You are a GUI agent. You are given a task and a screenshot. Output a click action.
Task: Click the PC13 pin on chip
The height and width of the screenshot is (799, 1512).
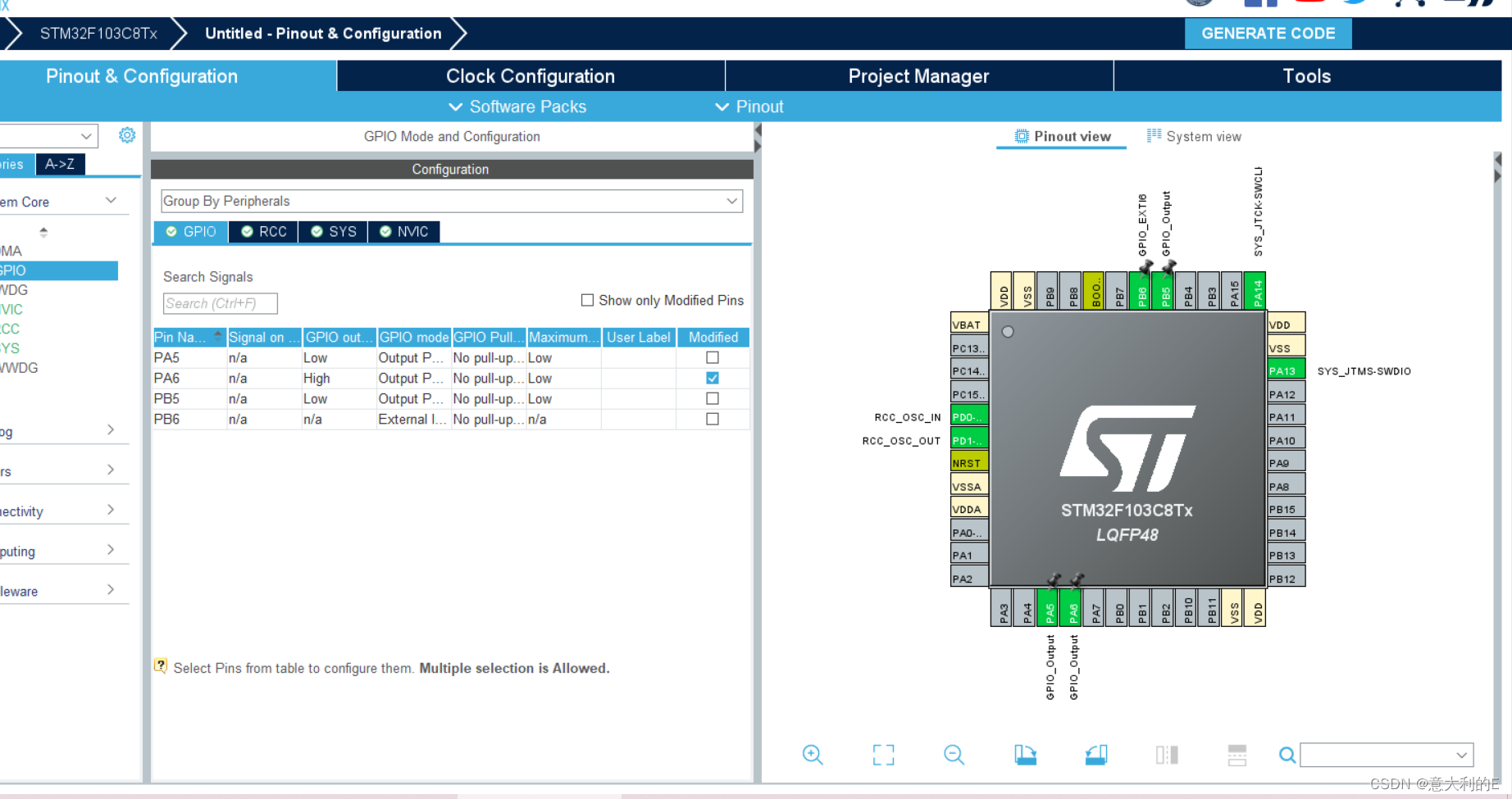point(968,347)
